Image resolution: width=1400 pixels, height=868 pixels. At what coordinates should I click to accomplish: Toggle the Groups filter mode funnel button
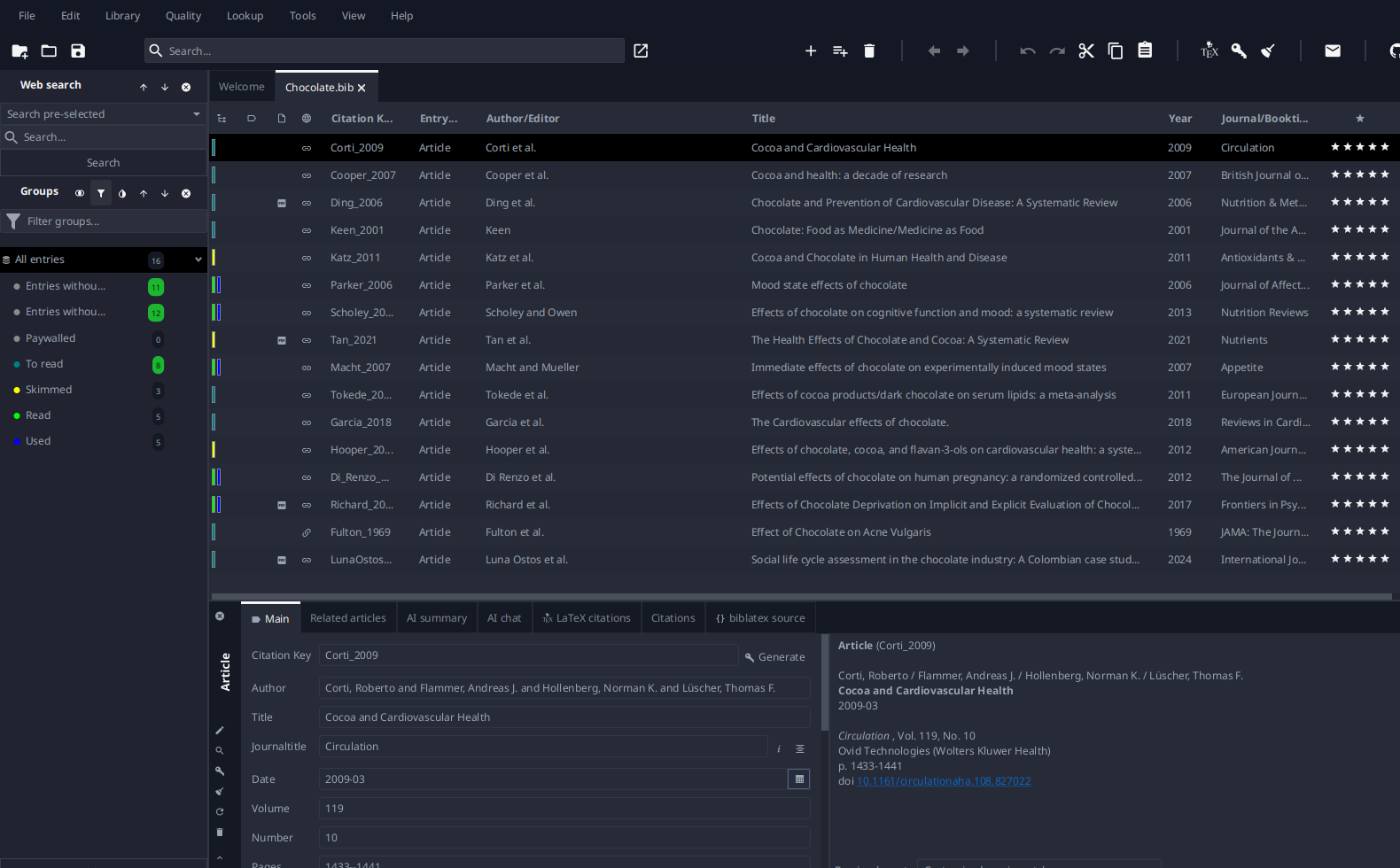click(101, 193)
